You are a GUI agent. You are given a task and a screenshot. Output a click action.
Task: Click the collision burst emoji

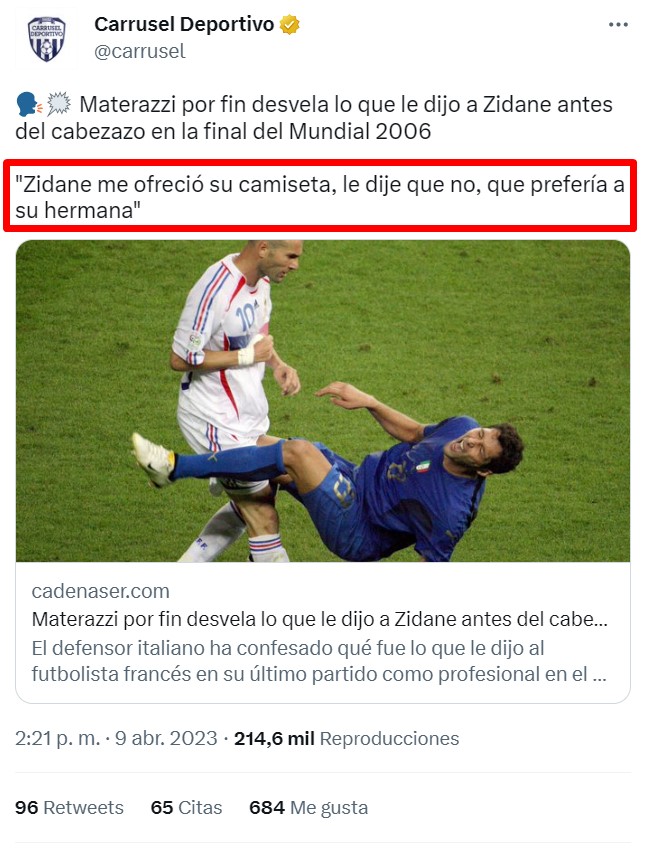click(59, 104)
